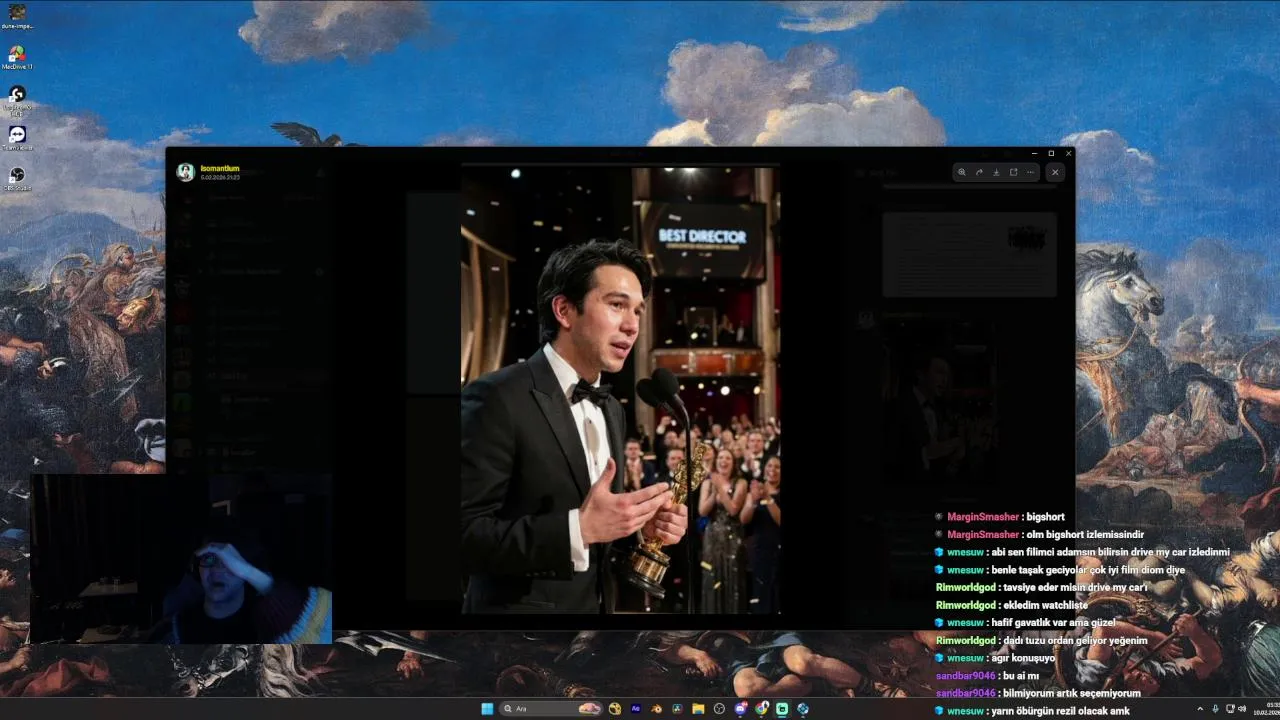Open Discord from the taskbar
This screenshot has height=720, width=1280.
coord(741,709)
